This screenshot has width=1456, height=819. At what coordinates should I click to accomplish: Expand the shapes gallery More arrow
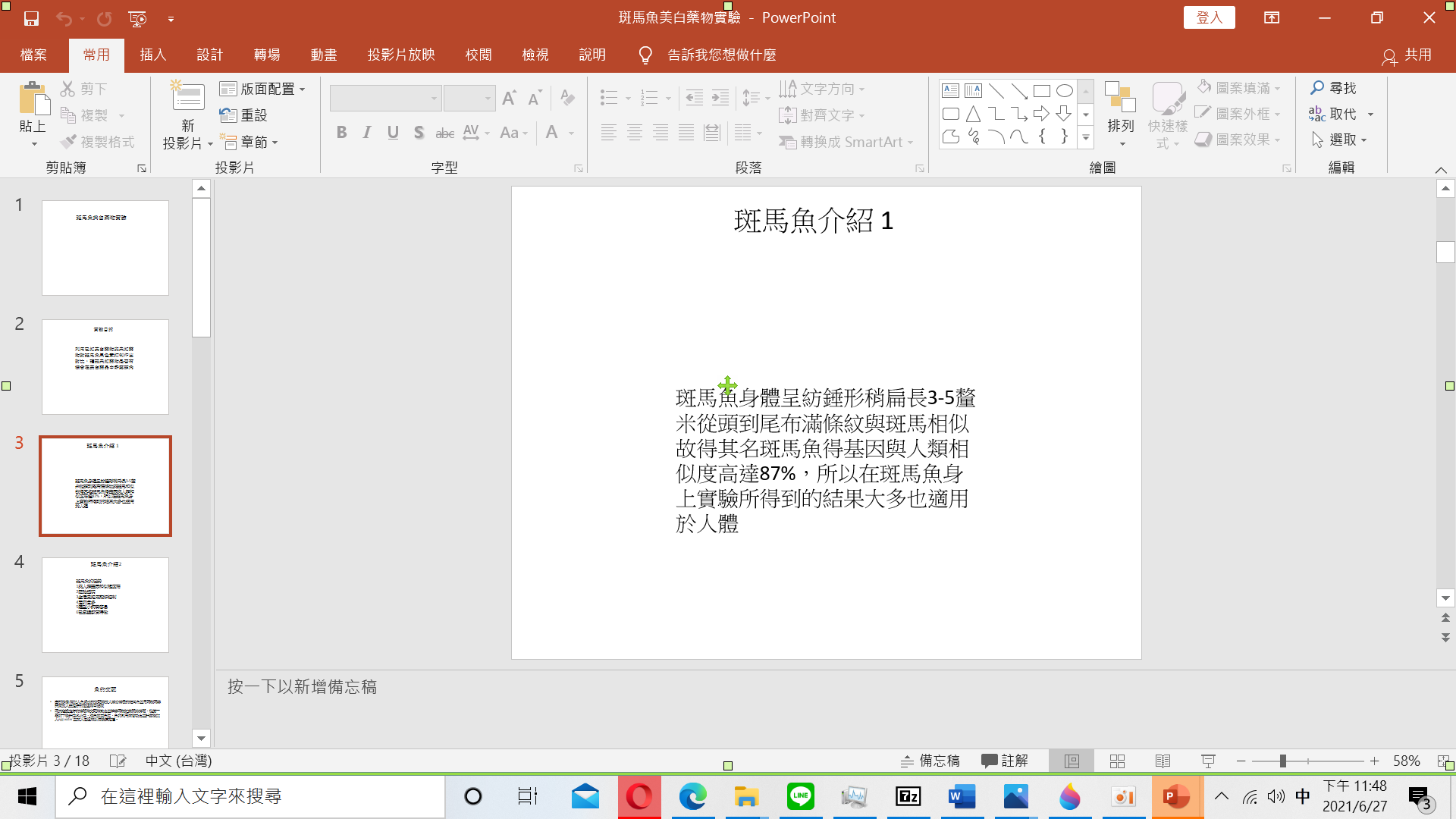[x=1086, y=138]
